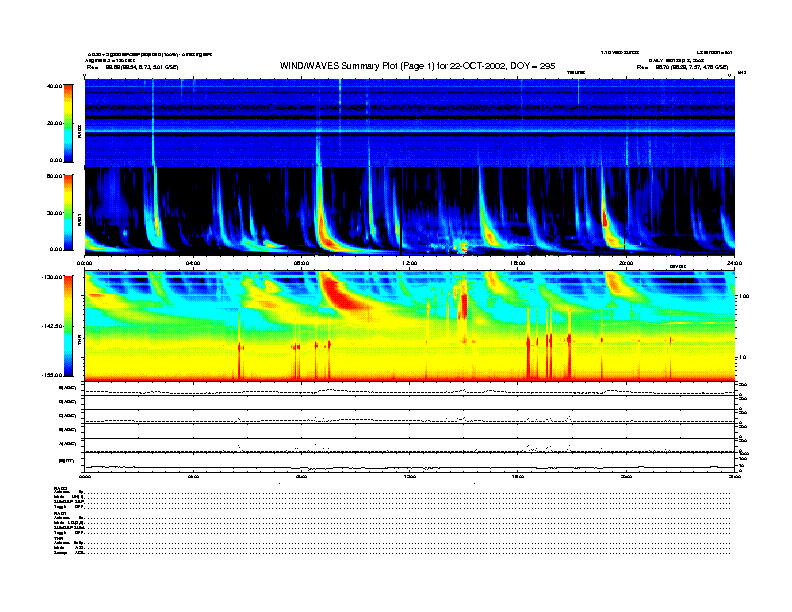Click the 08:00 tick label under RAD1 spectrogram
The height and width of the screenshot is (612, 792).
(x=301, y=263)
